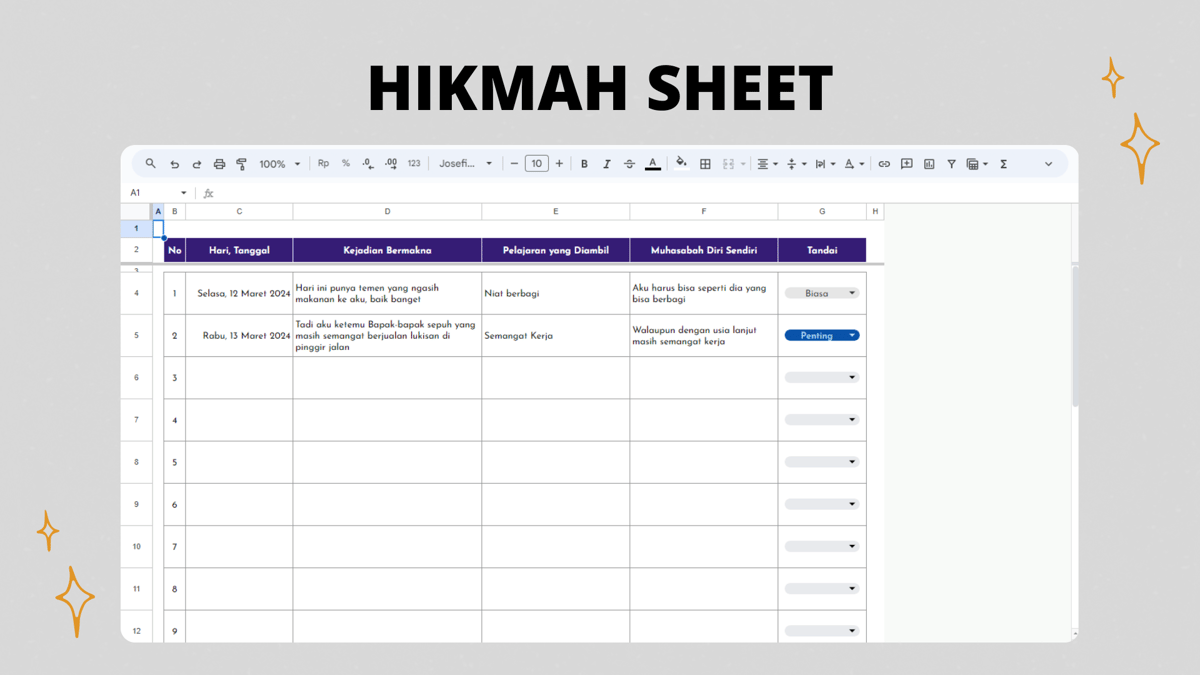The width and height of the screenshot is (1200, 675).
Task: Decrease decimal places
Action: pyautogui.click(x=368, y=164)
